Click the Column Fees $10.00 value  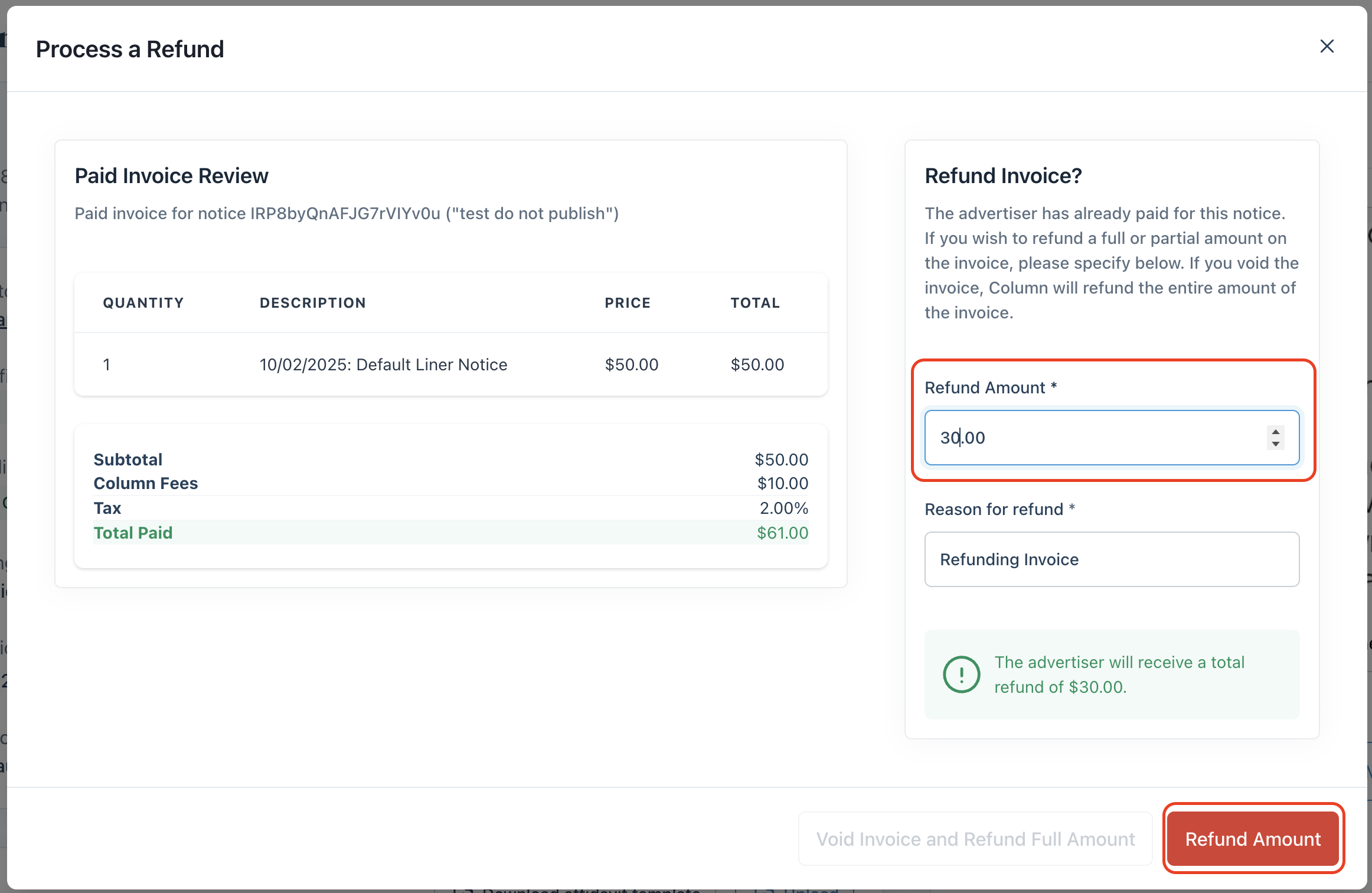[782, 483]
